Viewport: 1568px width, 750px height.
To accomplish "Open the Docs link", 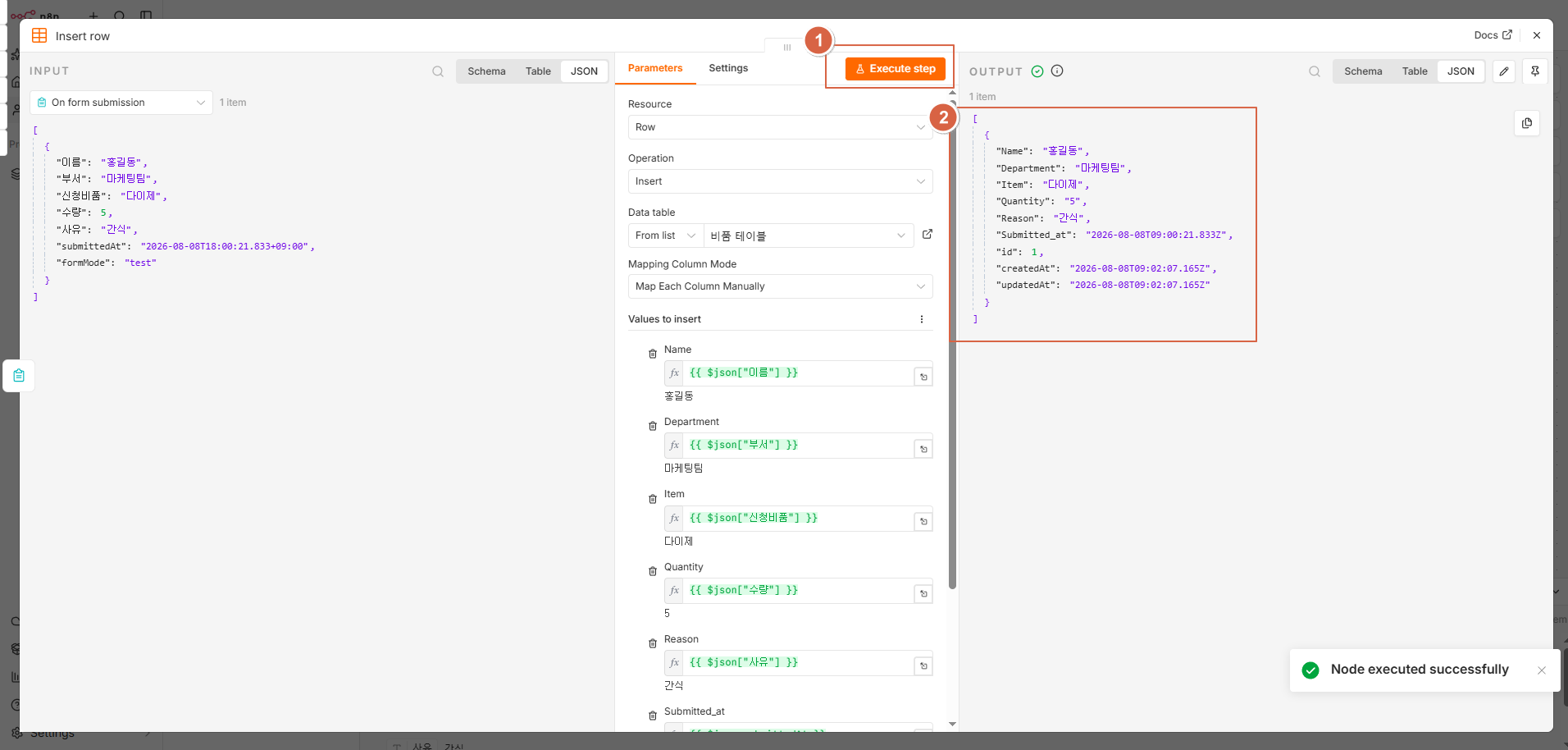I will (x=1493, y=35).
